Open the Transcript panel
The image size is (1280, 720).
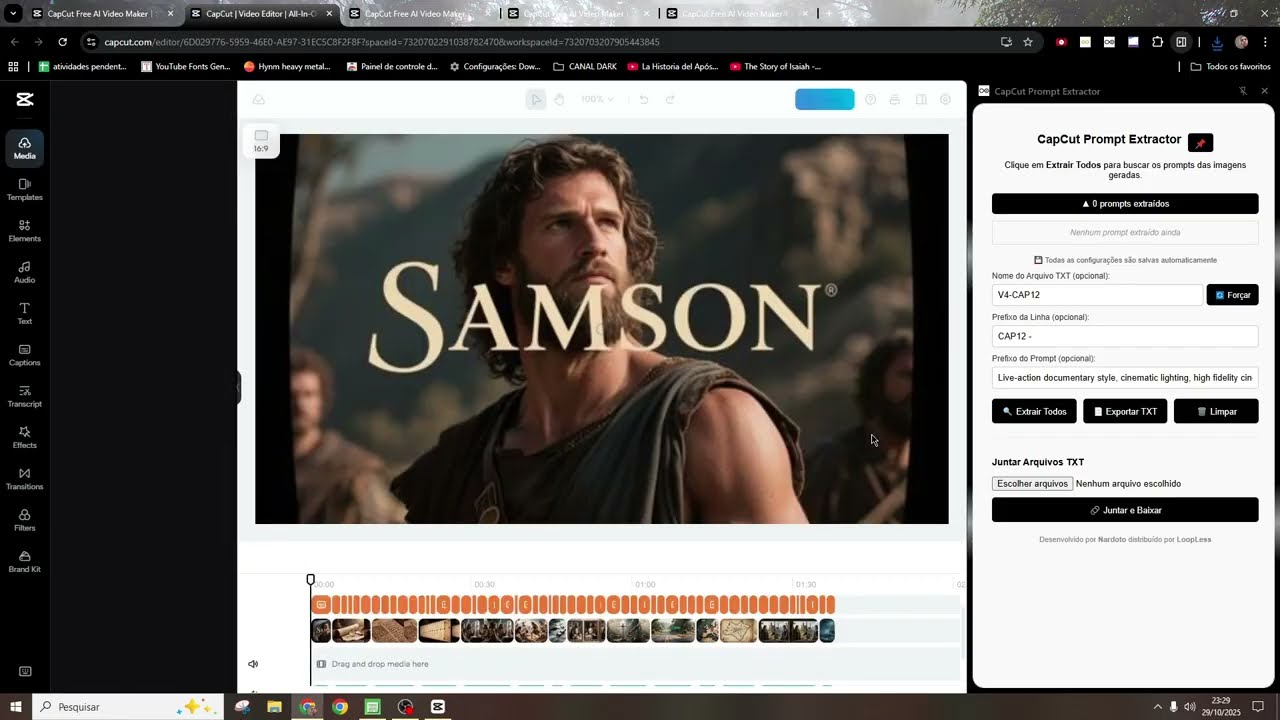click(x=25, y=396)
